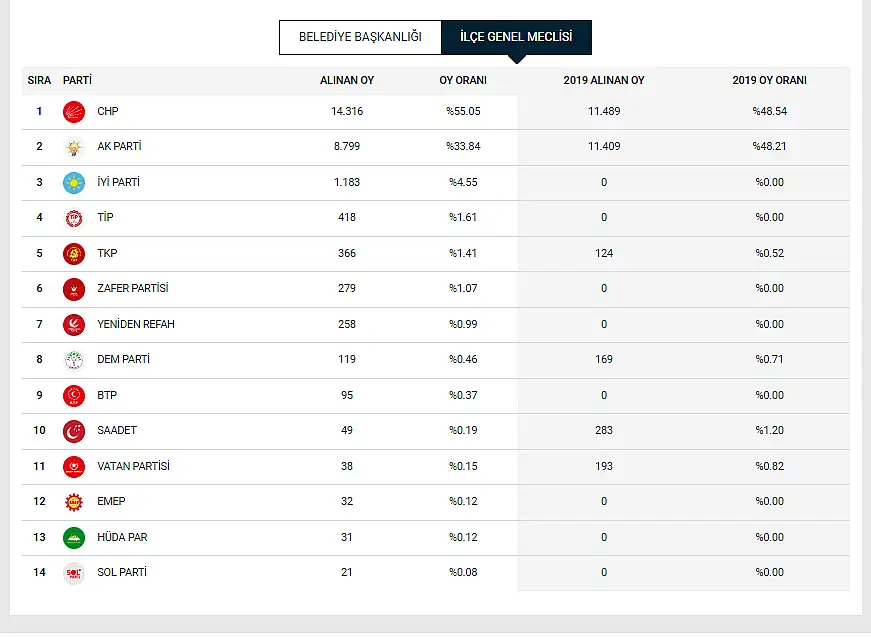The height and width of the screenshot is (638, 871).
Task: Click İYİ PARTİ vote count 1.183
Action: (347, 182)
